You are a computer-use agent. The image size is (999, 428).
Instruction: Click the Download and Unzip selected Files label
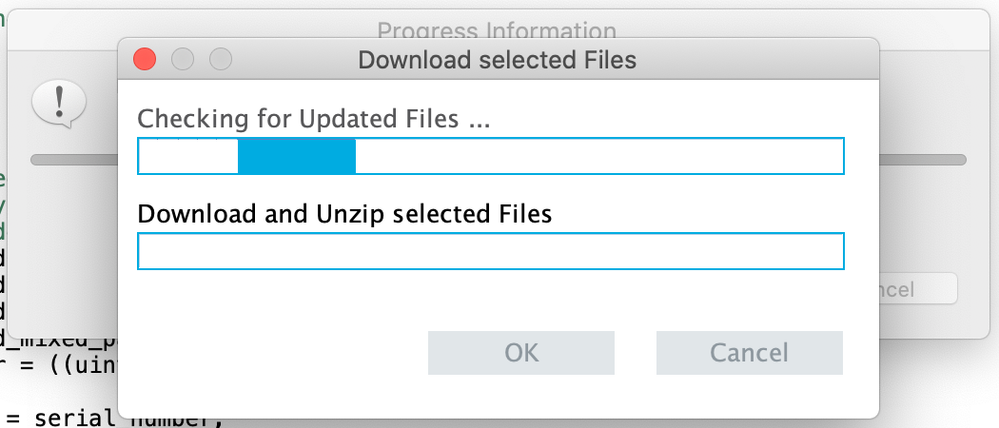(x=345, y=214)
